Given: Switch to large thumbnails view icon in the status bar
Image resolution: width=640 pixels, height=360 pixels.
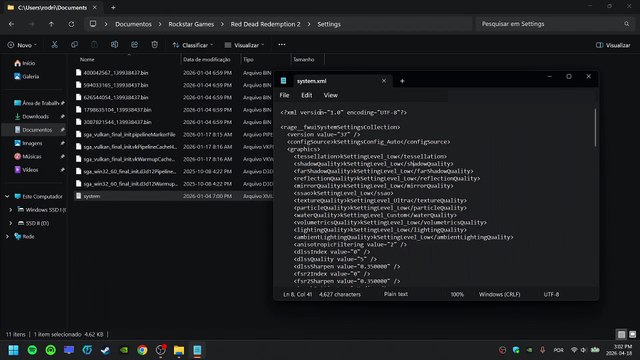Looking at the screenshot, I should (632, 334).
